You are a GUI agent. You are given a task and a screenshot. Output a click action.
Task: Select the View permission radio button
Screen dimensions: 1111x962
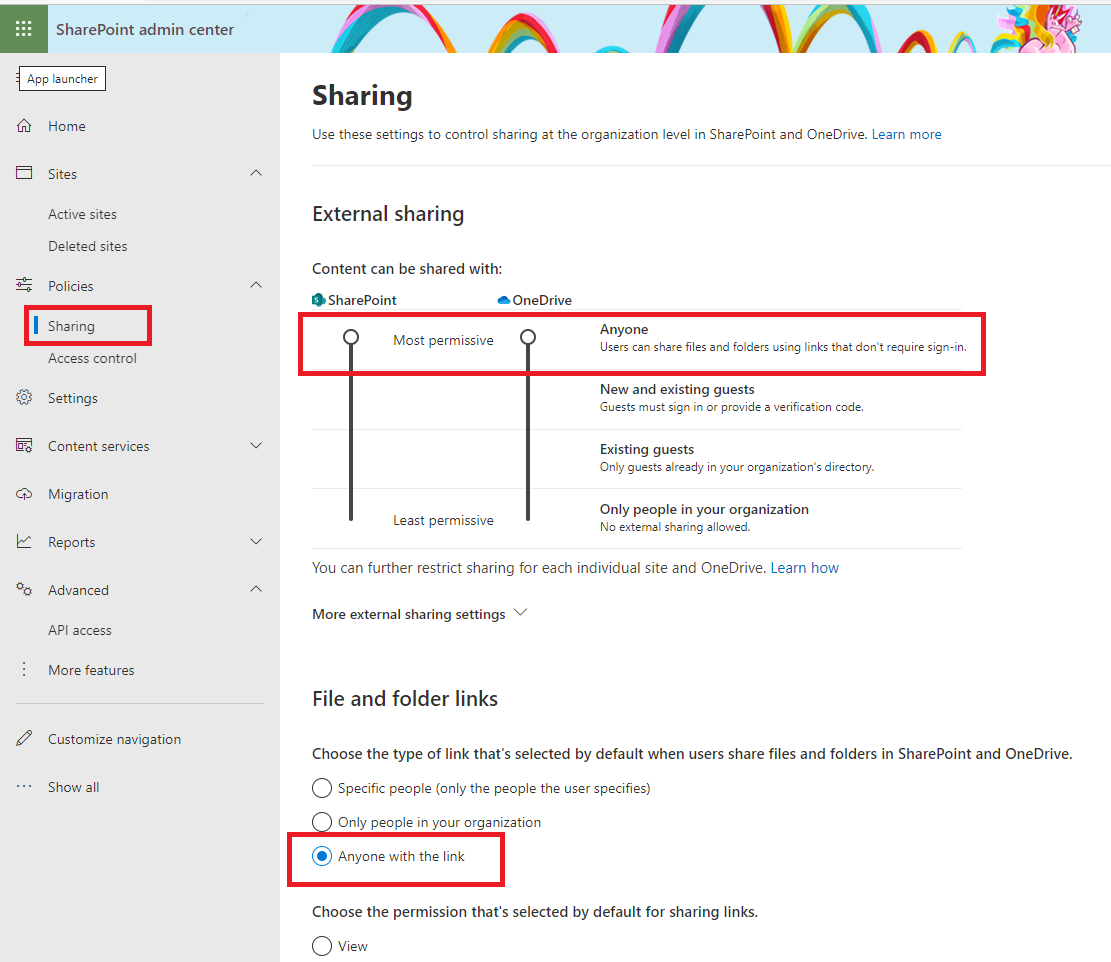[322, 946]
